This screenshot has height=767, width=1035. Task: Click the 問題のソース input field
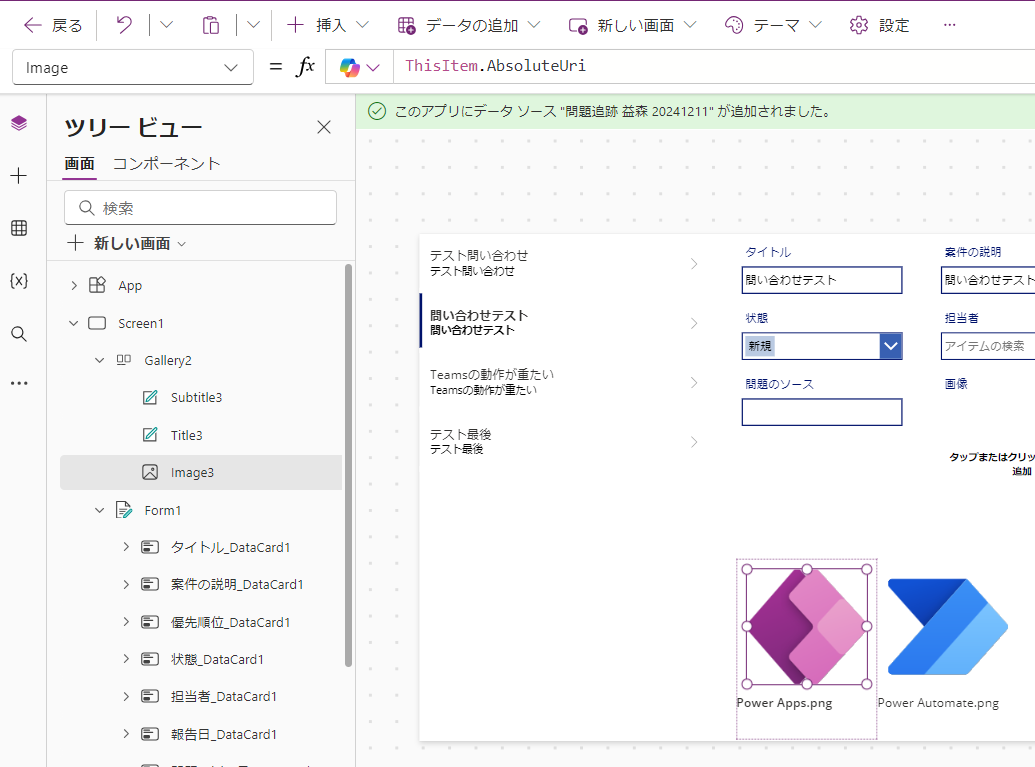[822, 412]
